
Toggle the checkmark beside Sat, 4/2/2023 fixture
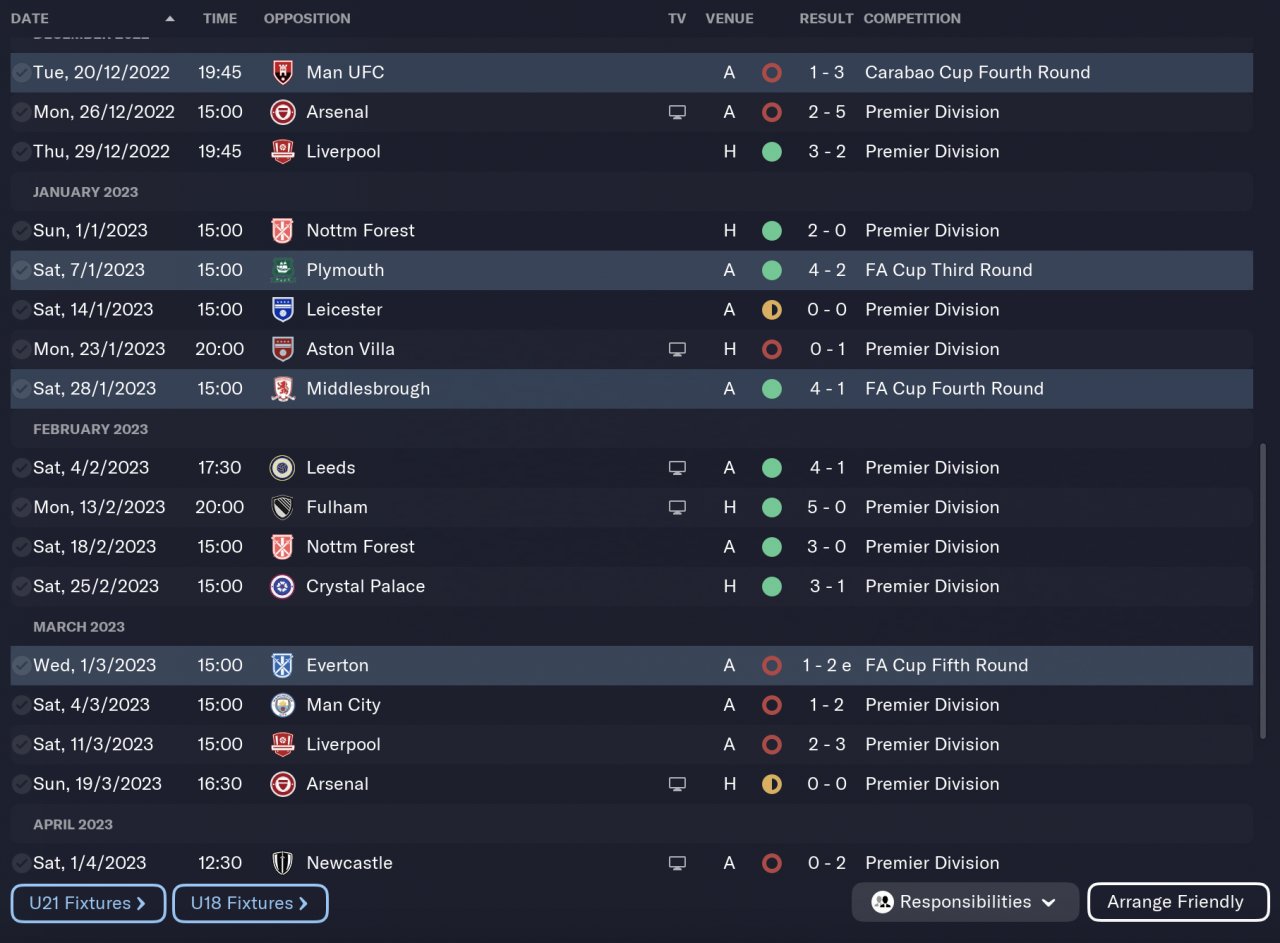point(21,468)
